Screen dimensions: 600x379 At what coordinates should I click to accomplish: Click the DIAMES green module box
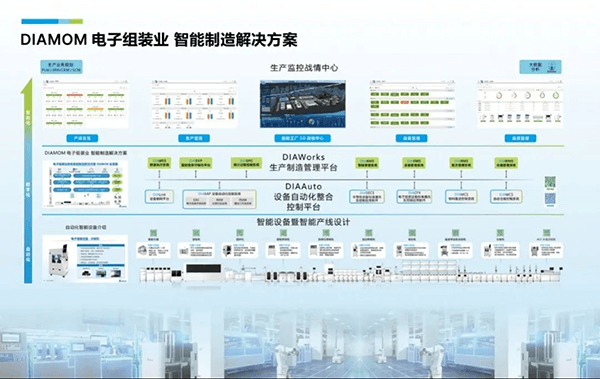(x=159, y=163)
